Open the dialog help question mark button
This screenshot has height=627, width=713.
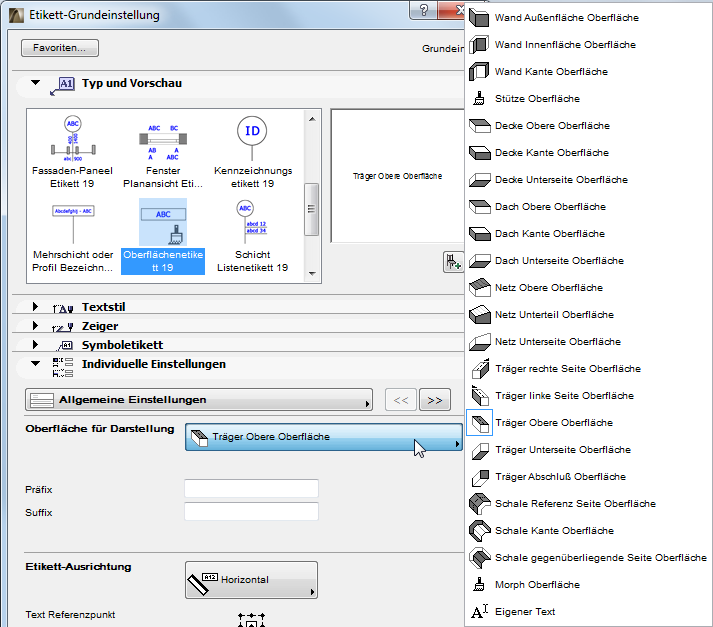(424, 10)
